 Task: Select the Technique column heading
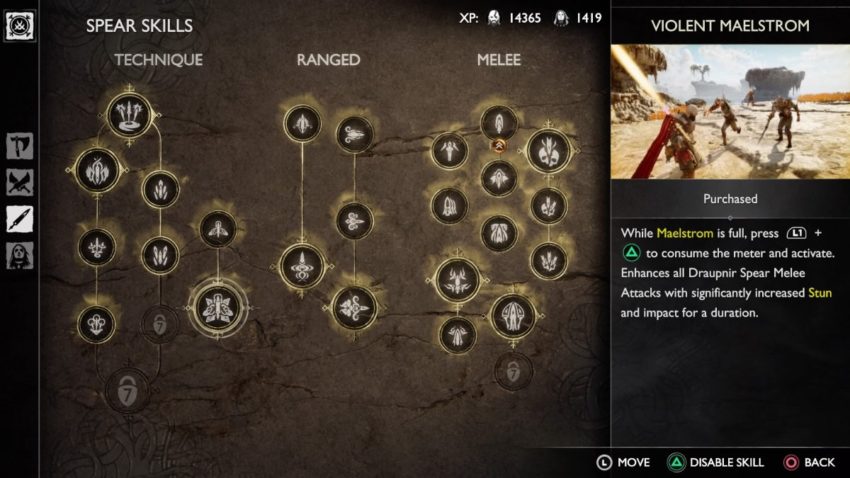(158, 60)
